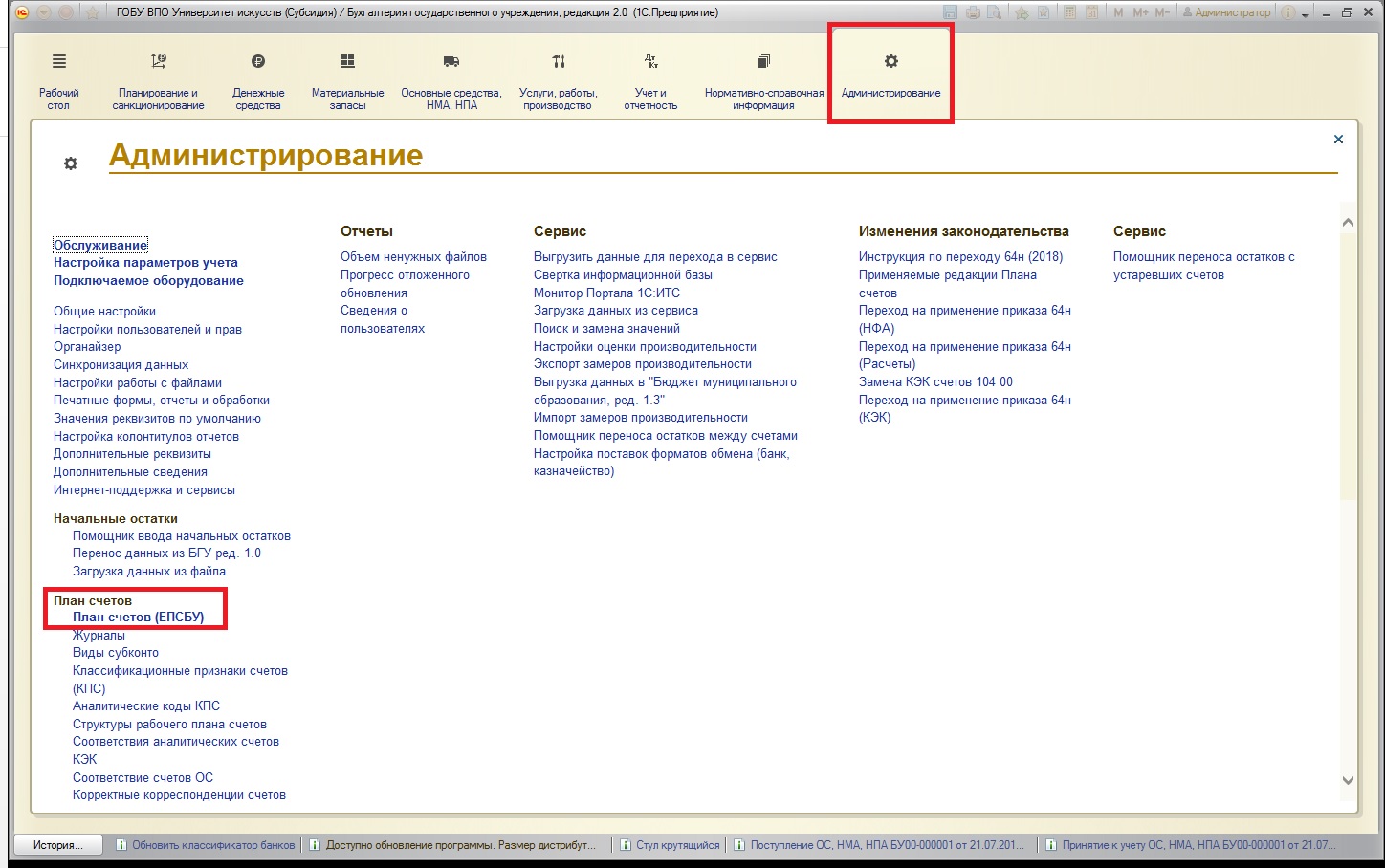The width and height of the screenshot is (1385, 868).
Task: Expand the dropdown arrow beside info icon
Action: click(1305, 12)
